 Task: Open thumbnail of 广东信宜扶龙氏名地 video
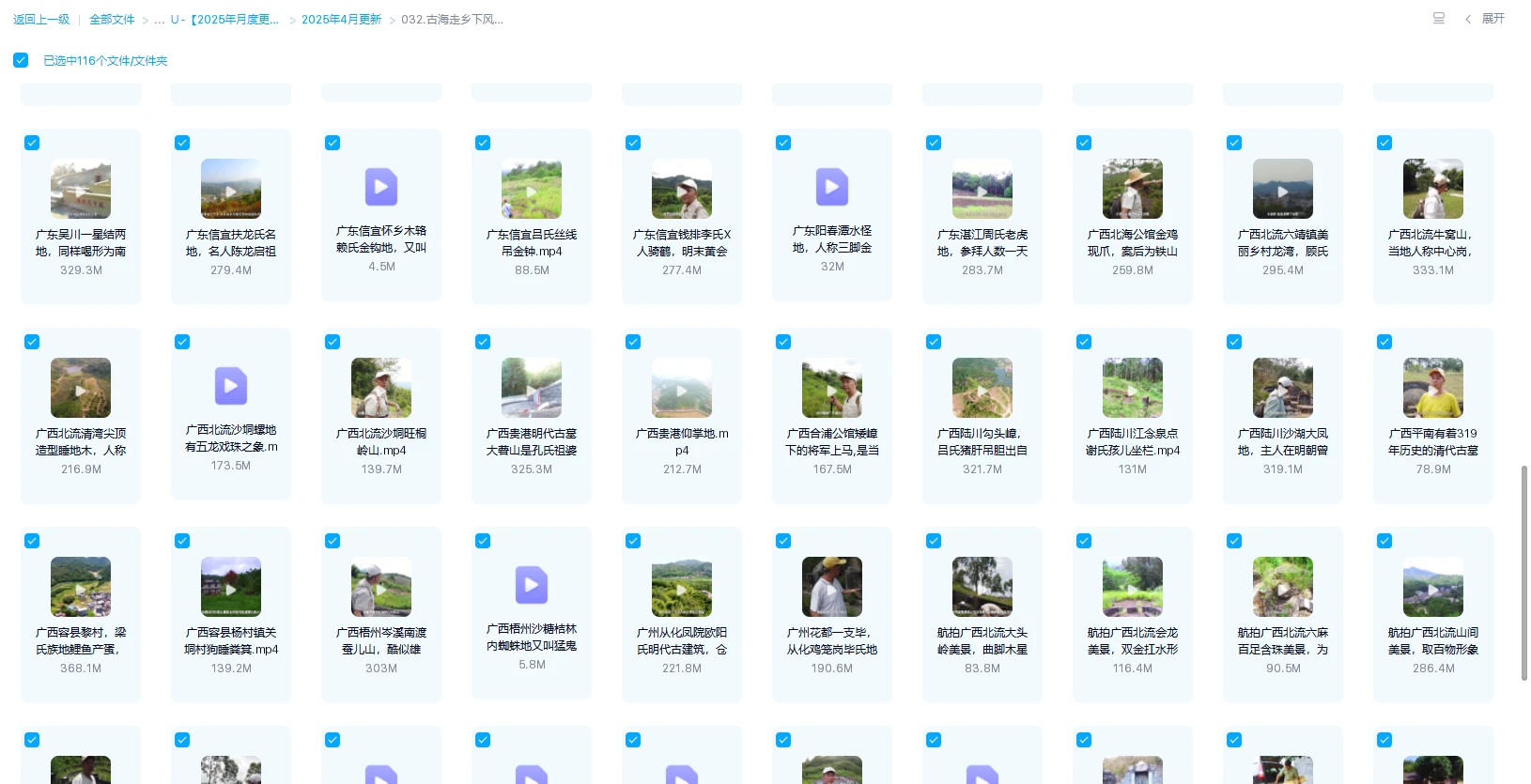coord(231,189)
